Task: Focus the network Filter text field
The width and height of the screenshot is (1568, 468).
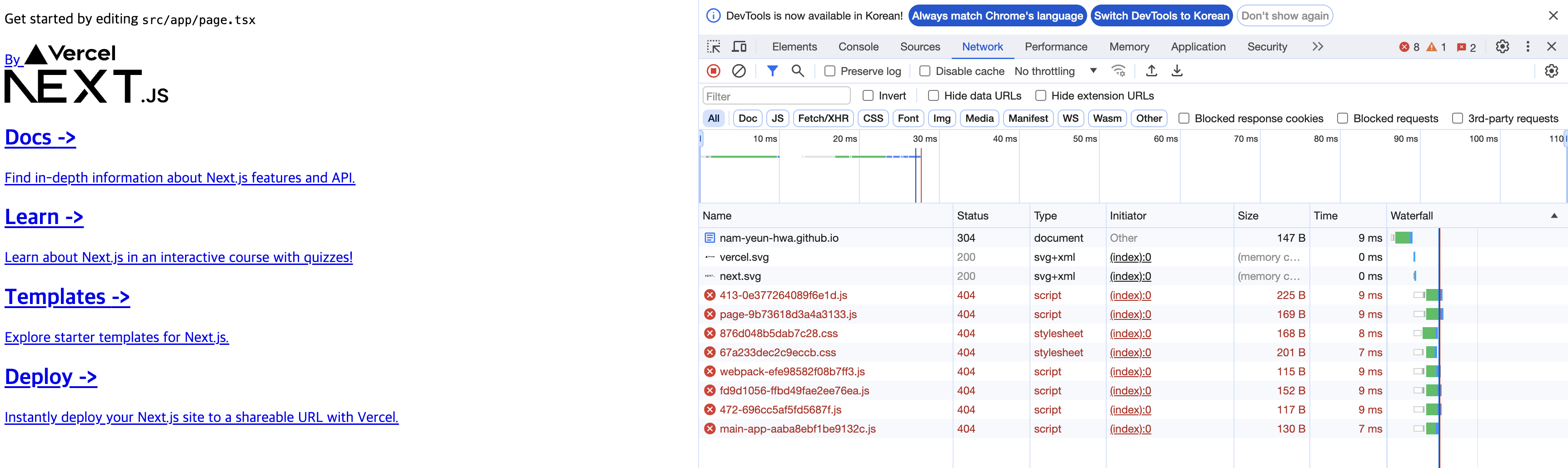Action: click(x=776, y=95)
